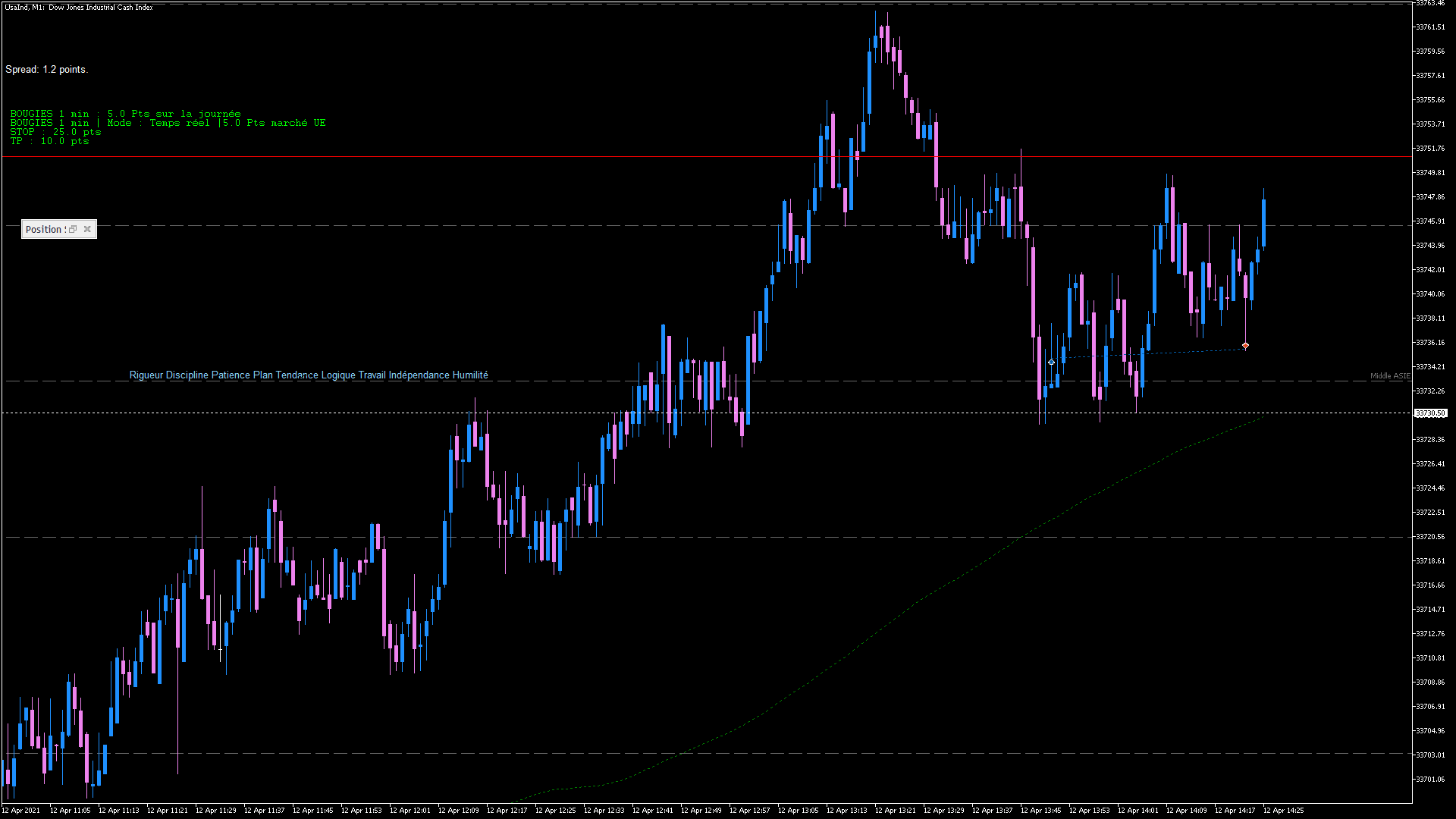Click the Spread 1.2 points text
The width and height of the screenshot is (1456, 819).
(x=46, y=69)
